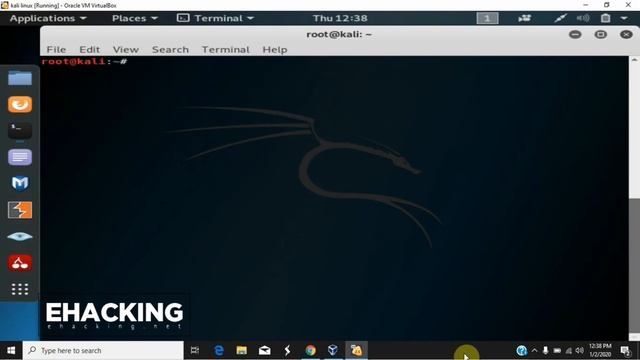The width and height of the screenshot is (640, 360).
Task: Click the terminal prompt line root@kali
Action: 84,62
